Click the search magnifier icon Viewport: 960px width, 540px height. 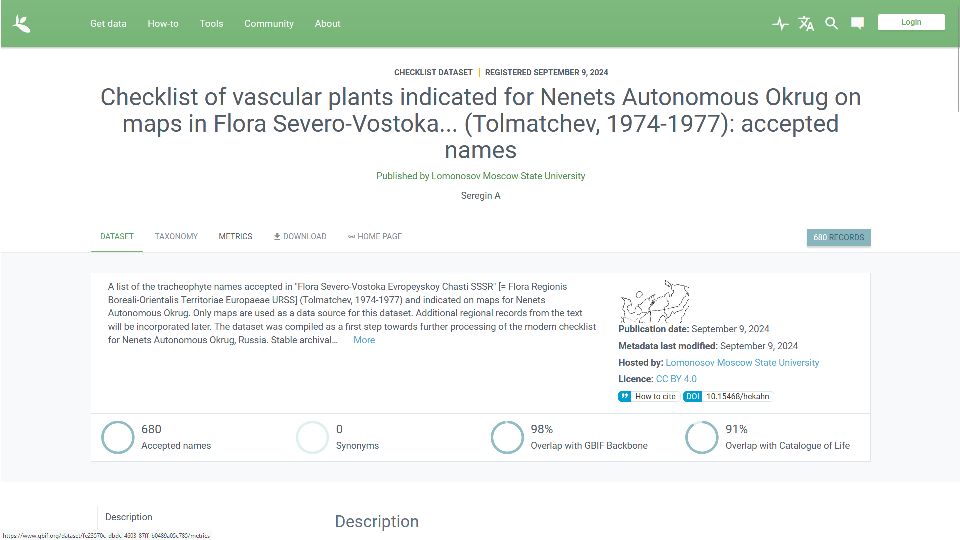click(831, 23)
